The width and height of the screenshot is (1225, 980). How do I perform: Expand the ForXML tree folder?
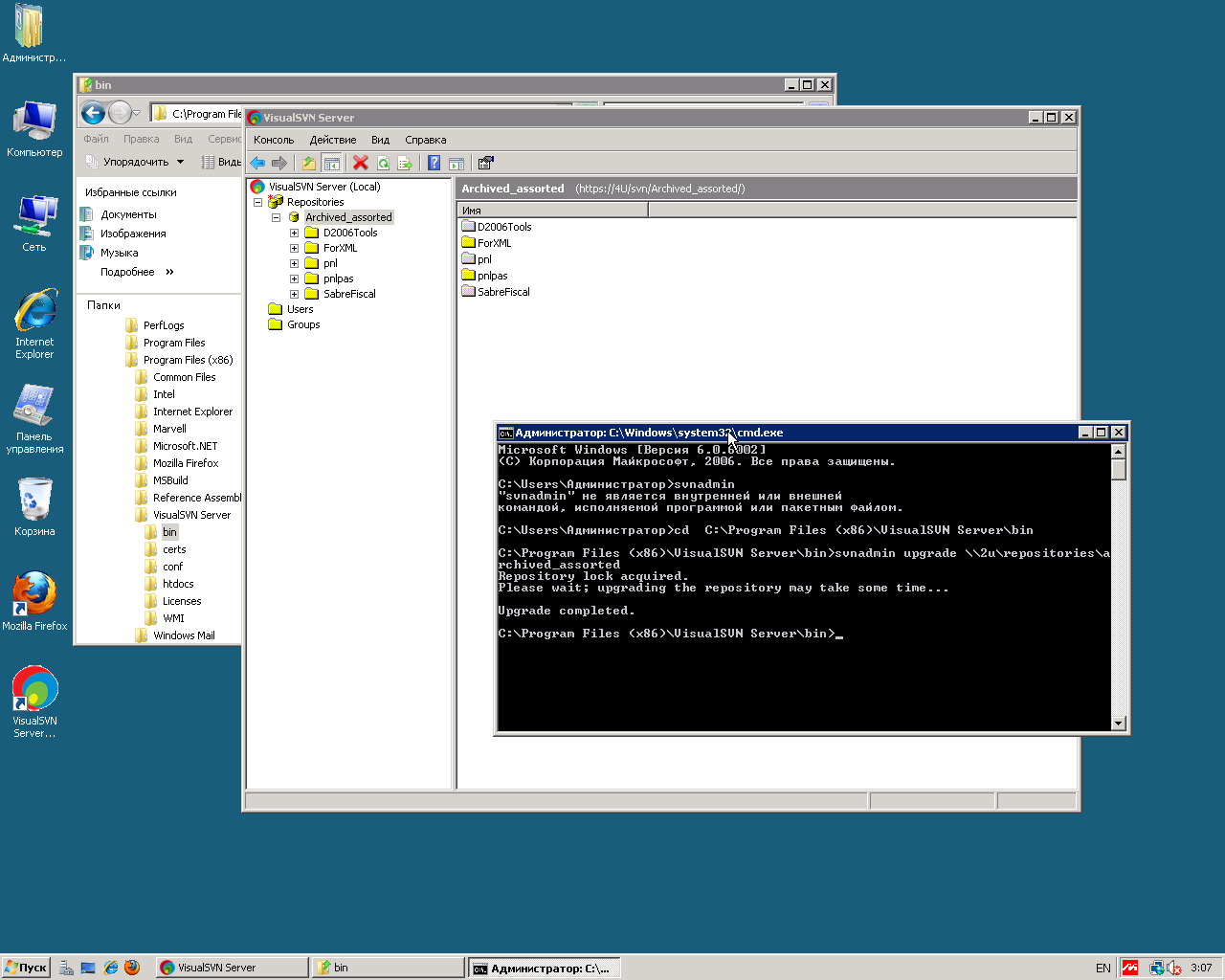(x=295, y=248)
